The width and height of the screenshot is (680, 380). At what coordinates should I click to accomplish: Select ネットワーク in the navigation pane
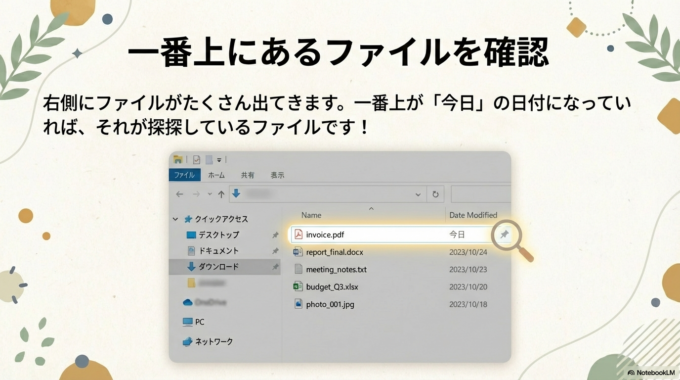214,342
